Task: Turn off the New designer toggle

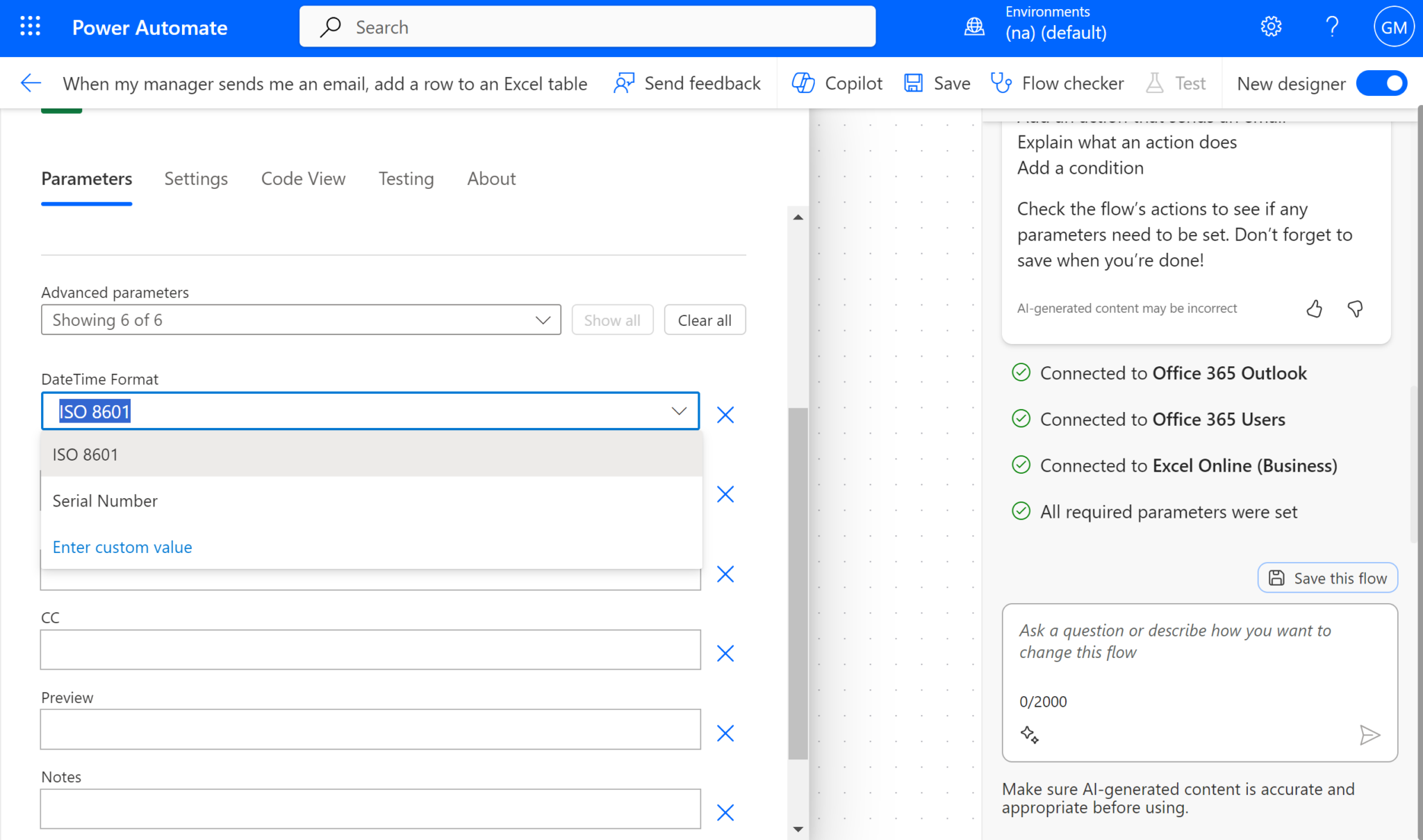Action: tap(1381, 83)
